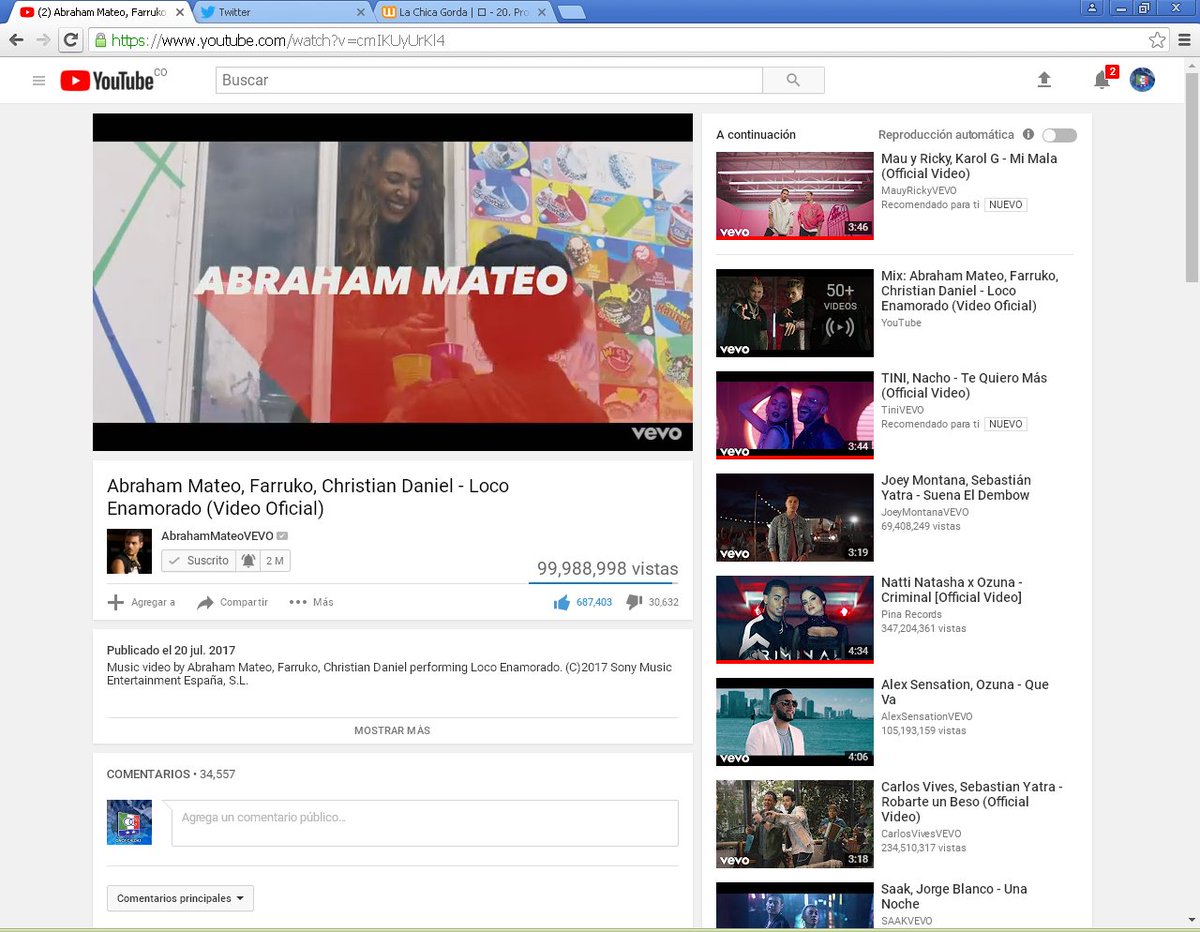Click Criminal video thumbnail 4:34

pyautogui.click(x=795, y=620)
